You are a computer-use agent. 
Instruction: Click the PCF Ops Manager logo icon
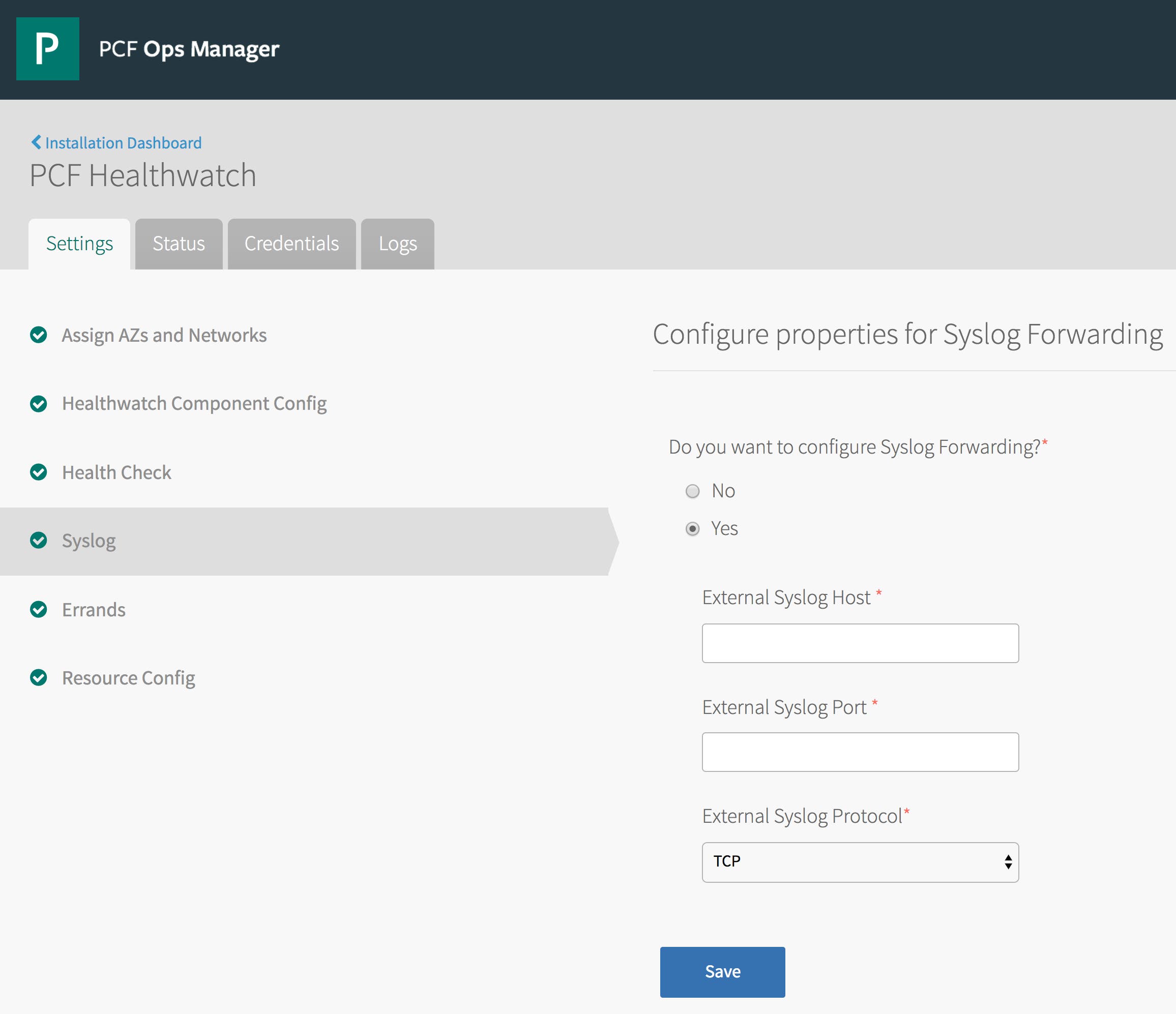(48, 49)
